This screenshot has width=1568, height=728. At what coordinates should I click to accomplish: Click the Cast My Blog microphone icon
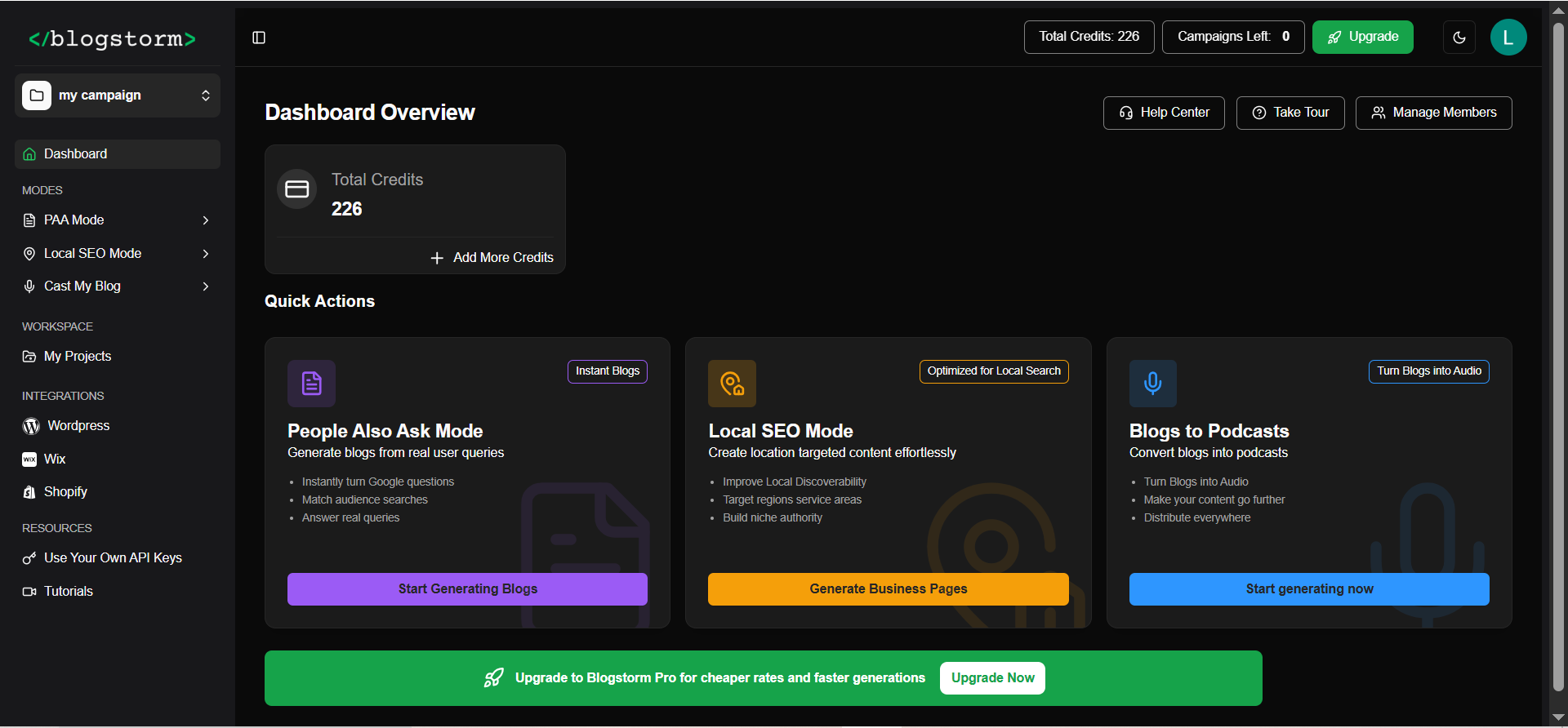coord(29,286)
